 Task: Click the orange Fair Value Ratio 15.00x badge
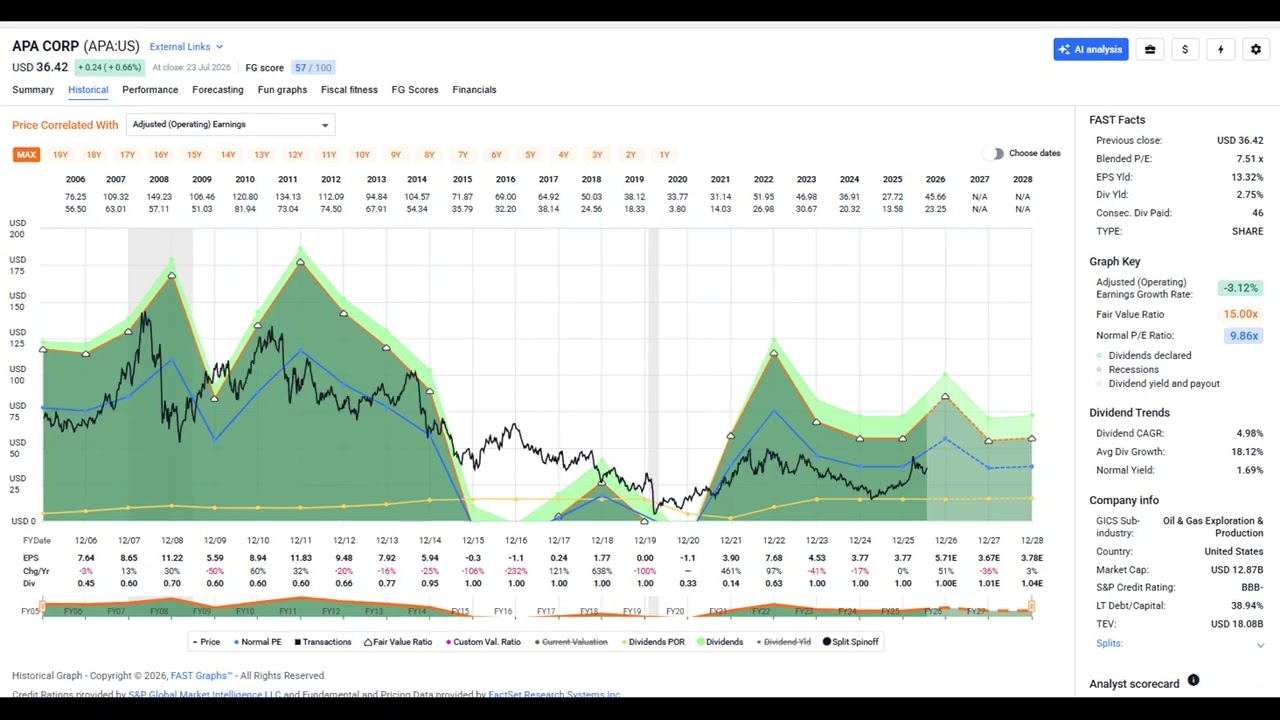(1241, 314)
